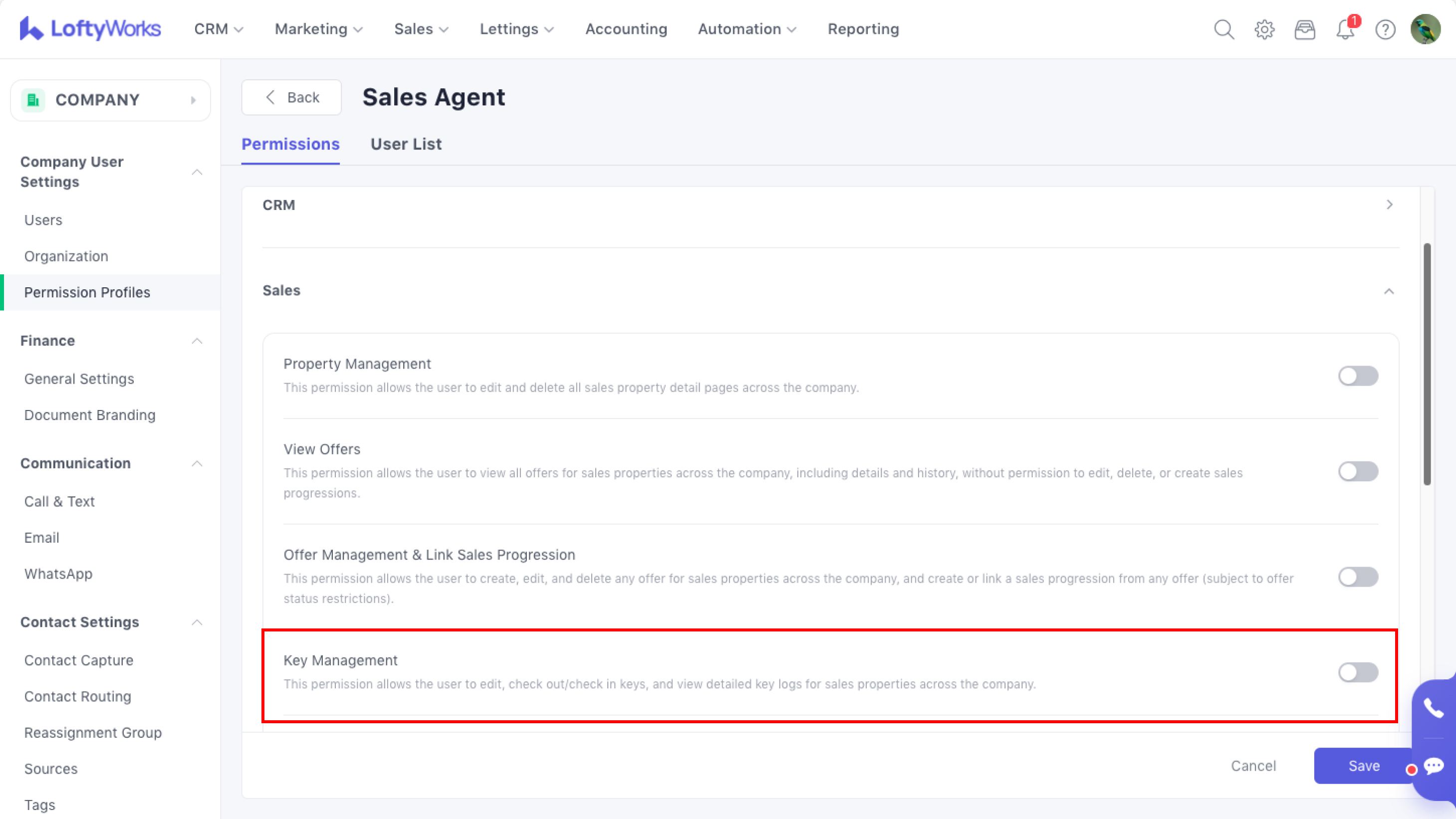Image resolution: width=1456 pixels, height=819 pixels.
Task: Click the floating phone dialer icon
Action: click(x=1434, y=708)
